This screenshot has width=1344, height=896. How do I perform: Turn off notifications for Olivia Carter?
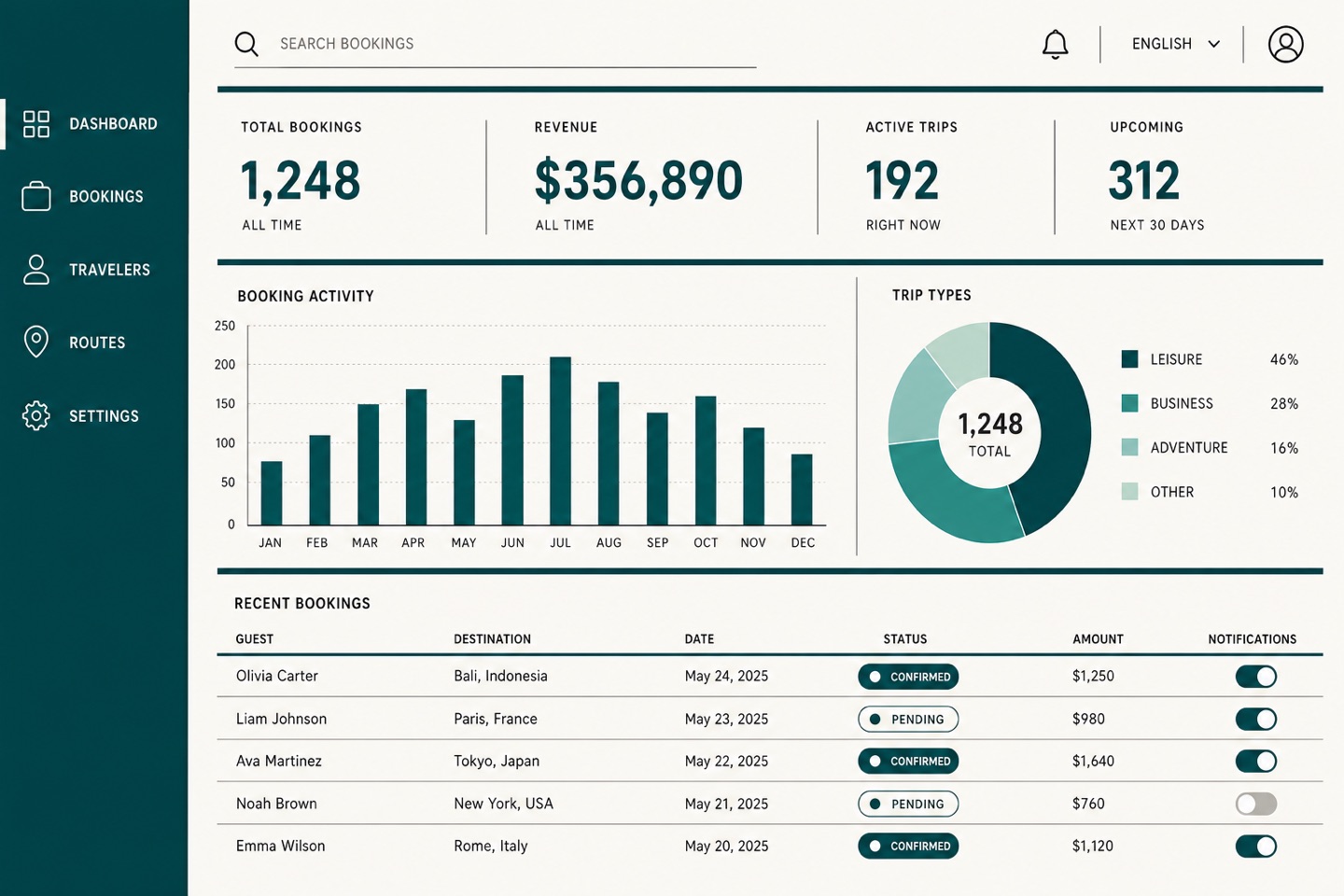(1256, 677)
